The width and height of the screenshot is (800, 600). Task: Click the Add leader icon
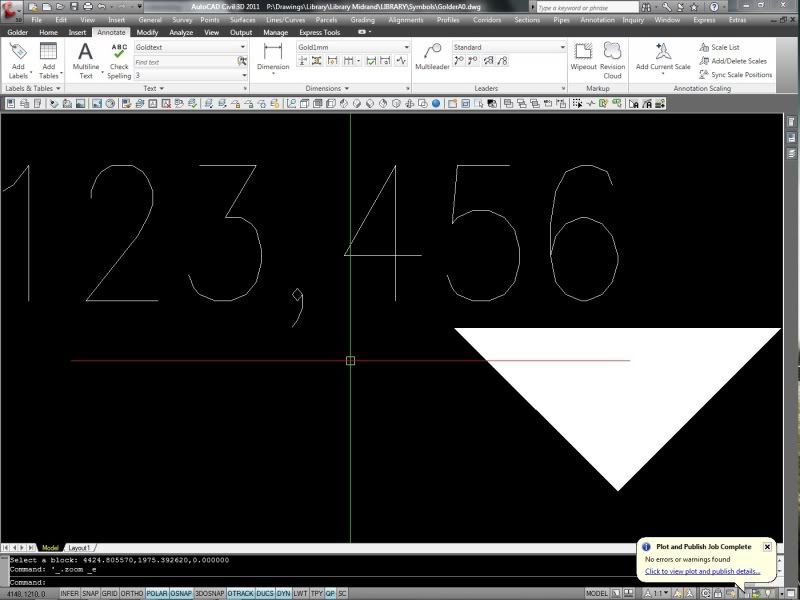(459, 61)
